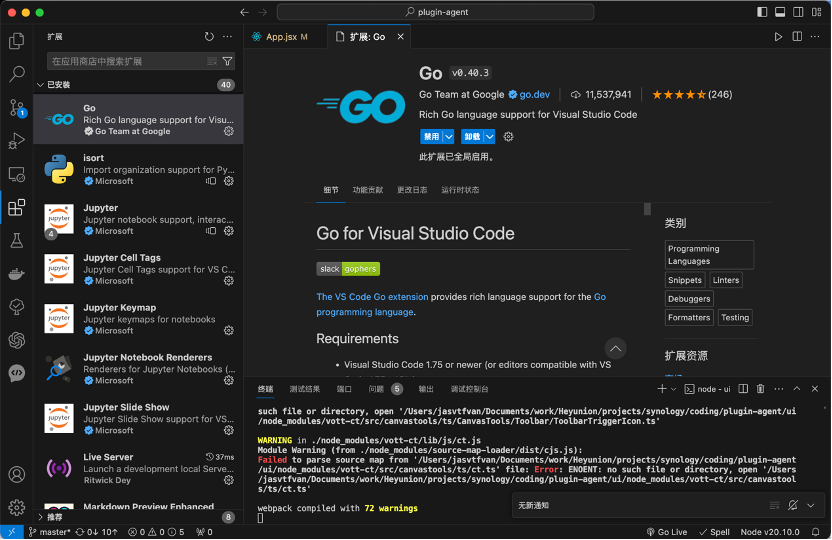
Task: Open the Explorer view in activity bar
Action: click(x=16, y=41)
